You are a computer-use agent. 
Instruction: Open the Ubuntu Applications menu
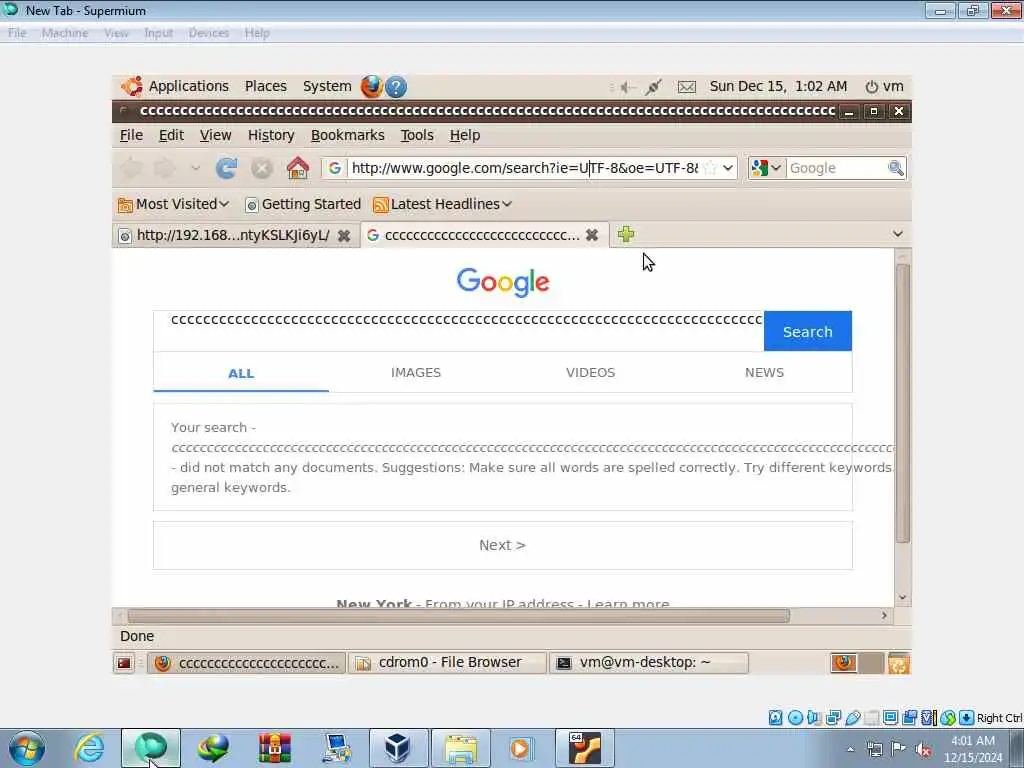pos(189,86)
